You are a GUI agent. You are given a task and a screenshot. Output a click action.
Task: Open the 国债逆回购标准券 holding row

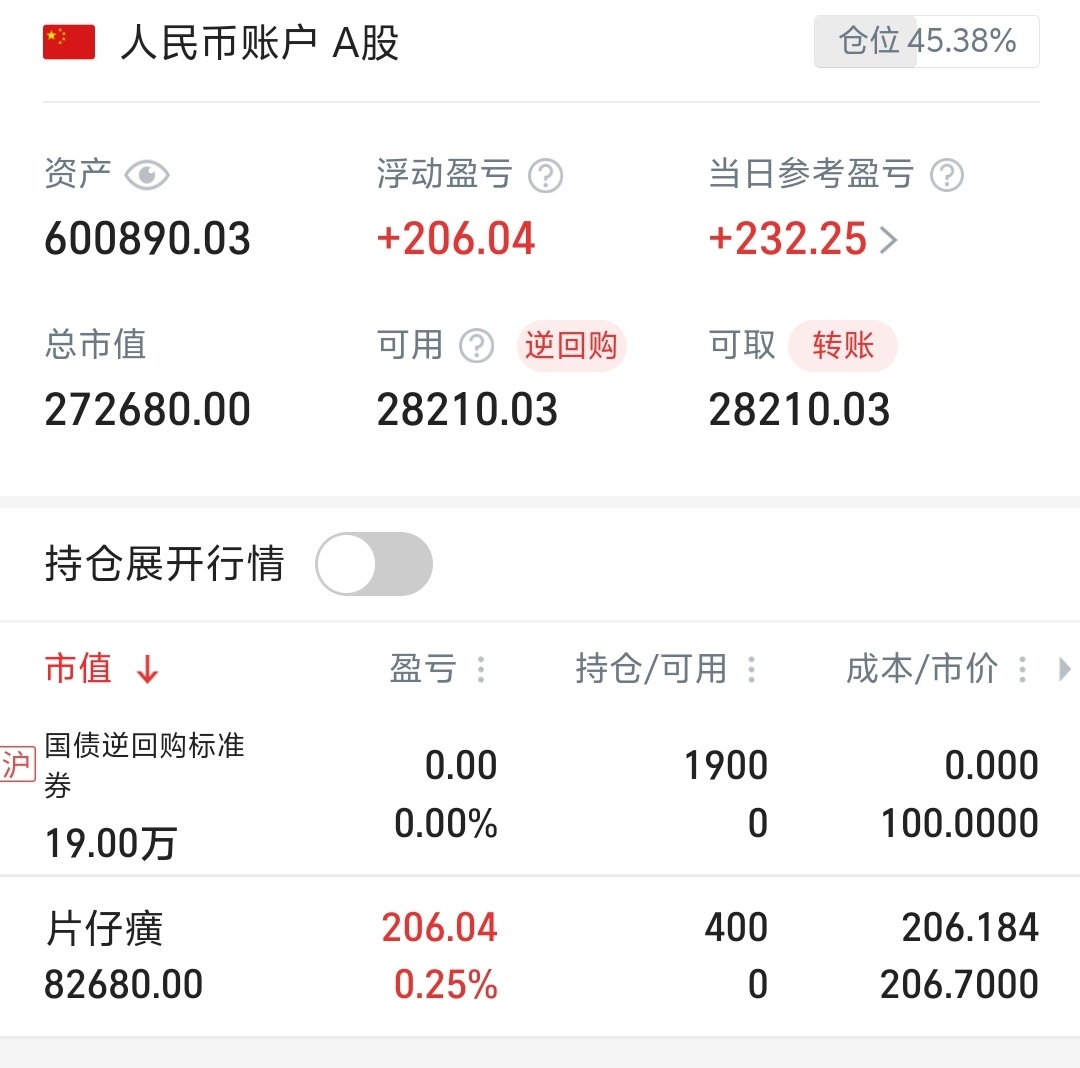pos(540,793)
